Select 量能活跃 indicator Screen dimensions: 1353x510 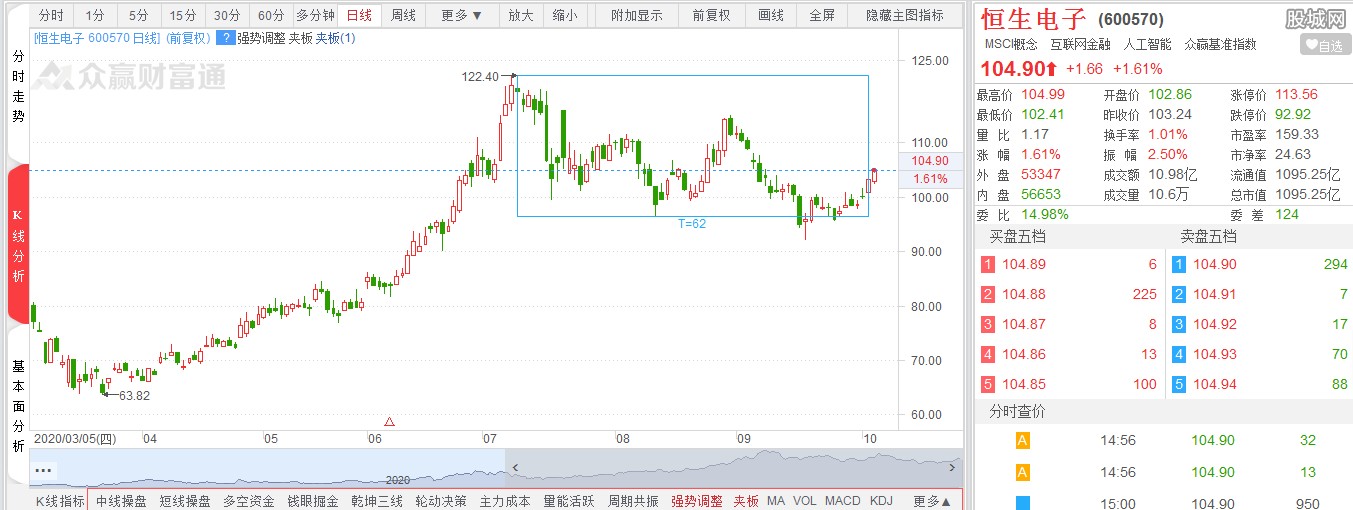tap(569, 501)
